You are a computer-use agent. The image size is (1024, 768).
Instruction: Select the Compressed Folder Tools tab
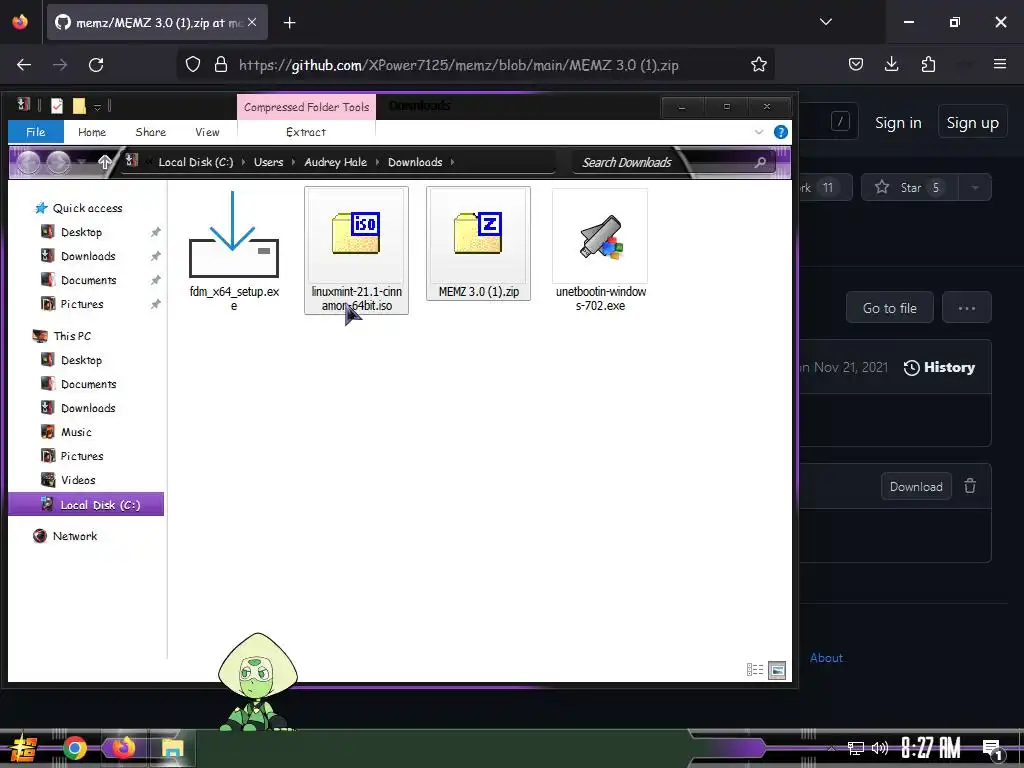tap(306, 107)
